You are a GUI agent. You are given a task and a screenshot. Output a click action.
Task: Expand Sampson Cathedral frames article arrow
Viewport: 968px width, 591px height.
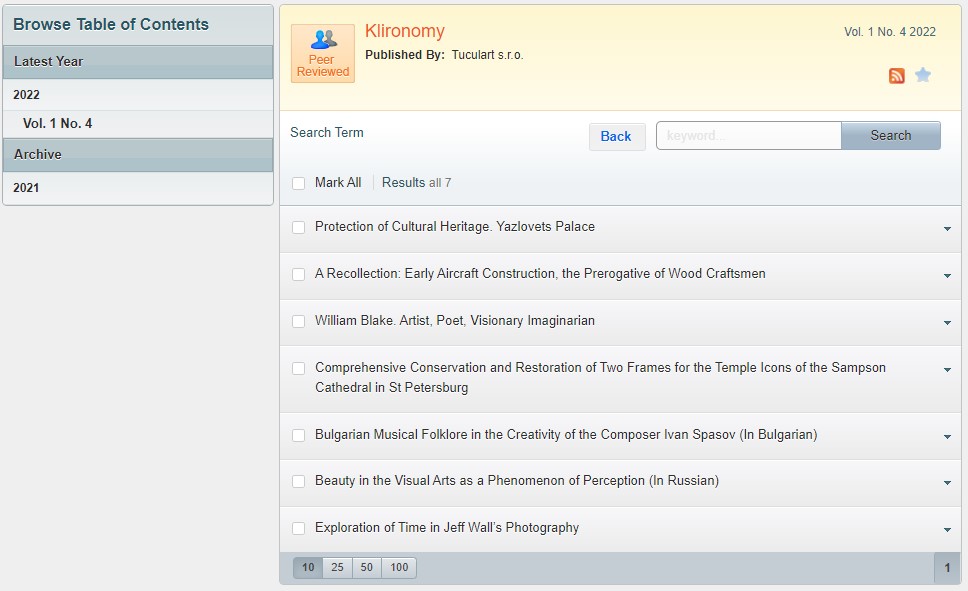(x=947, y=370)
